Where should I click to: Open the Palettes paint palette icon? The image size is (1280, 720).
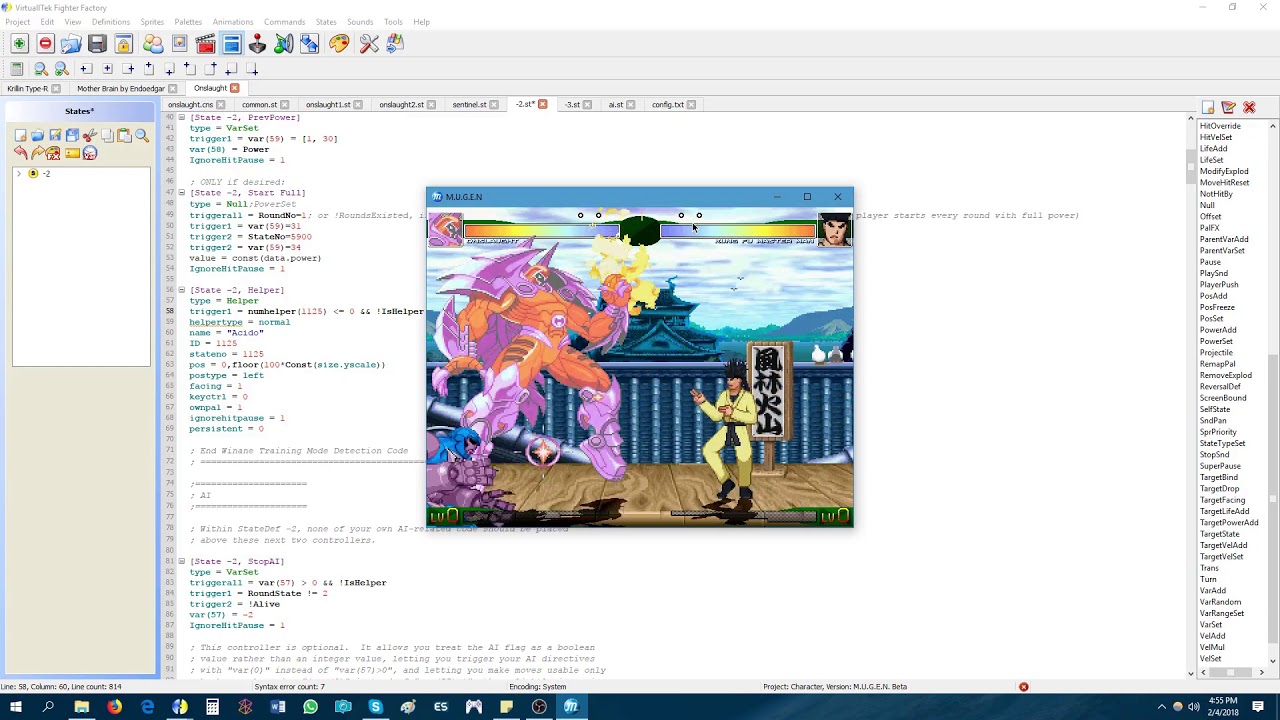tap(339, 43)
